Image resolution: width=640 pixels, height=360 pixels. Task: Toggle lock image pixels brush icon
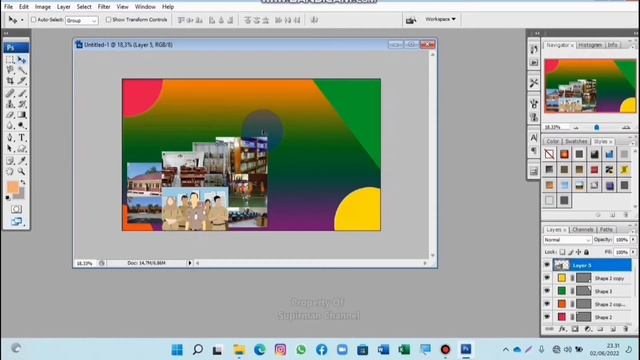pos(571,252)
